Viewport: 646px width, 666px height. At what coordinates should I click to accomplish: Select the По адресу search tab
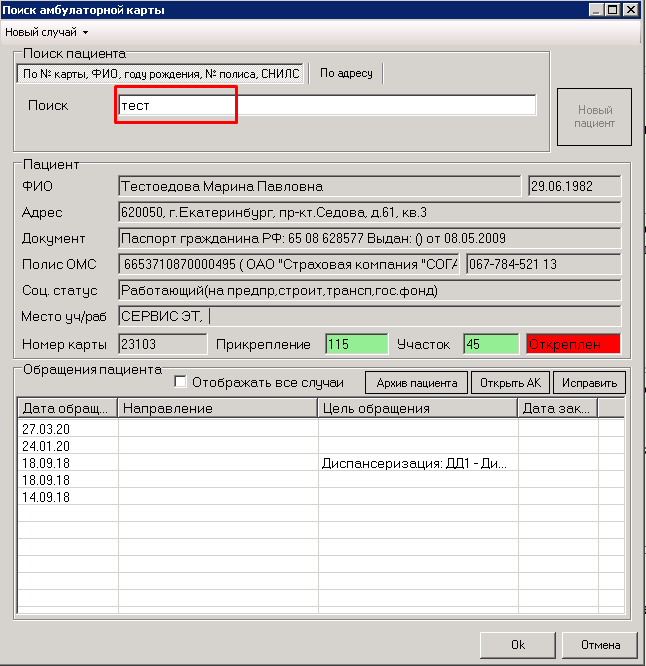(x=346, y=74)
